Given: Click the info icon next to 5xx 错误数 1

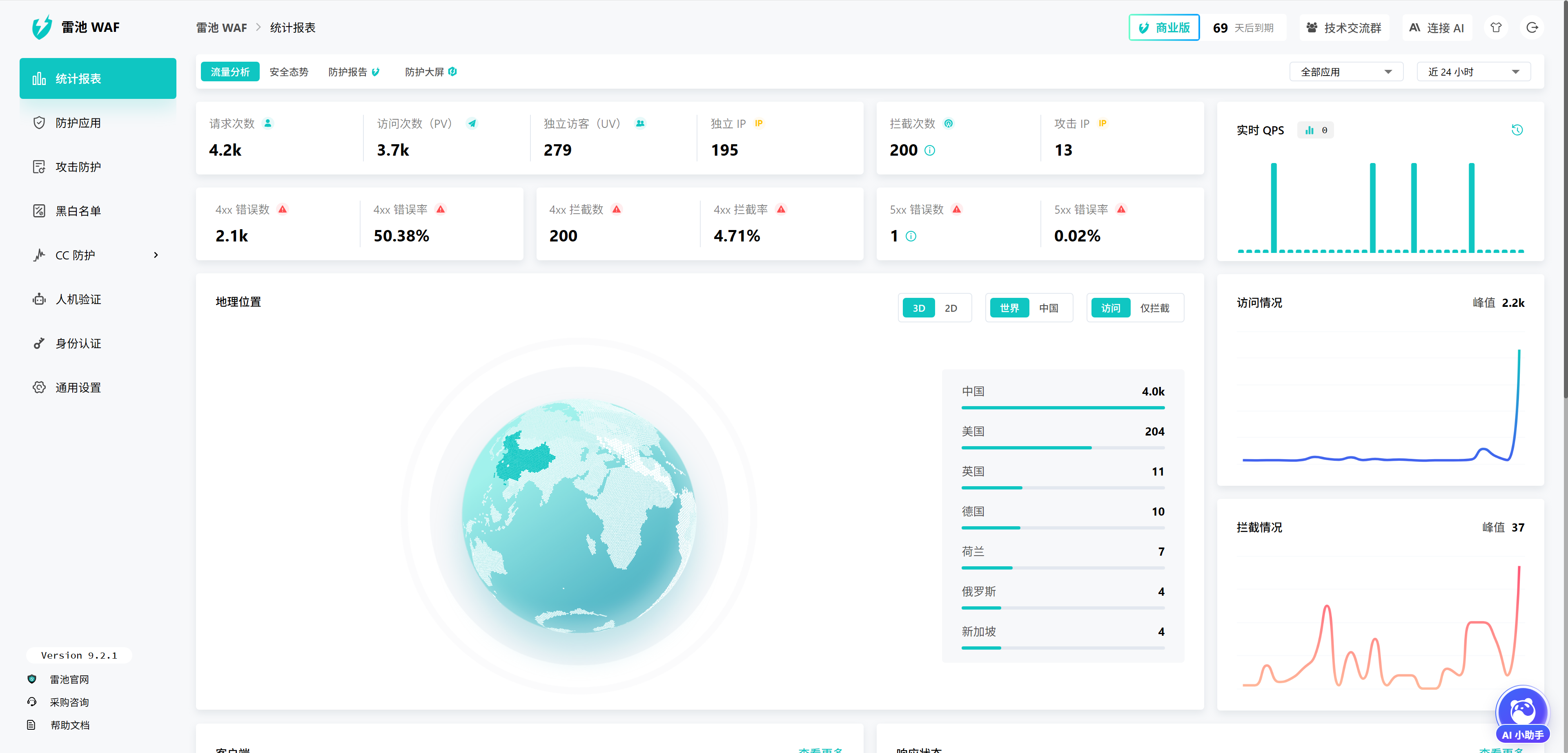Looking at the screenshot, I should click(x=911, y=237).
